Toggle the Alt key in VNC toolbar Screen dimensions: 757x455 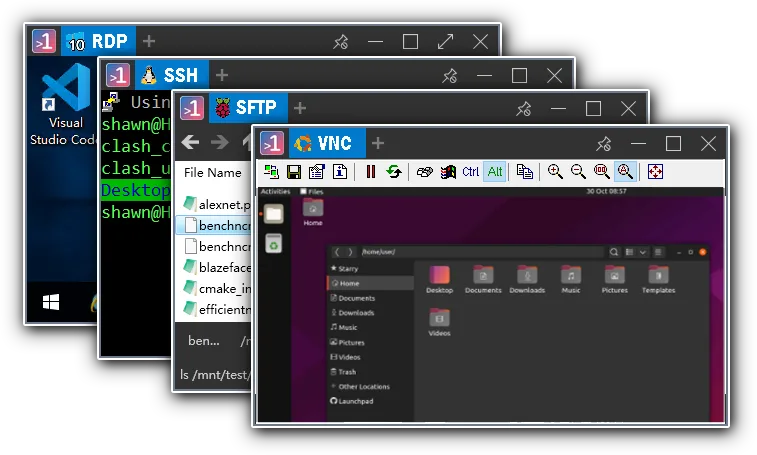click(x=495, y=171)
